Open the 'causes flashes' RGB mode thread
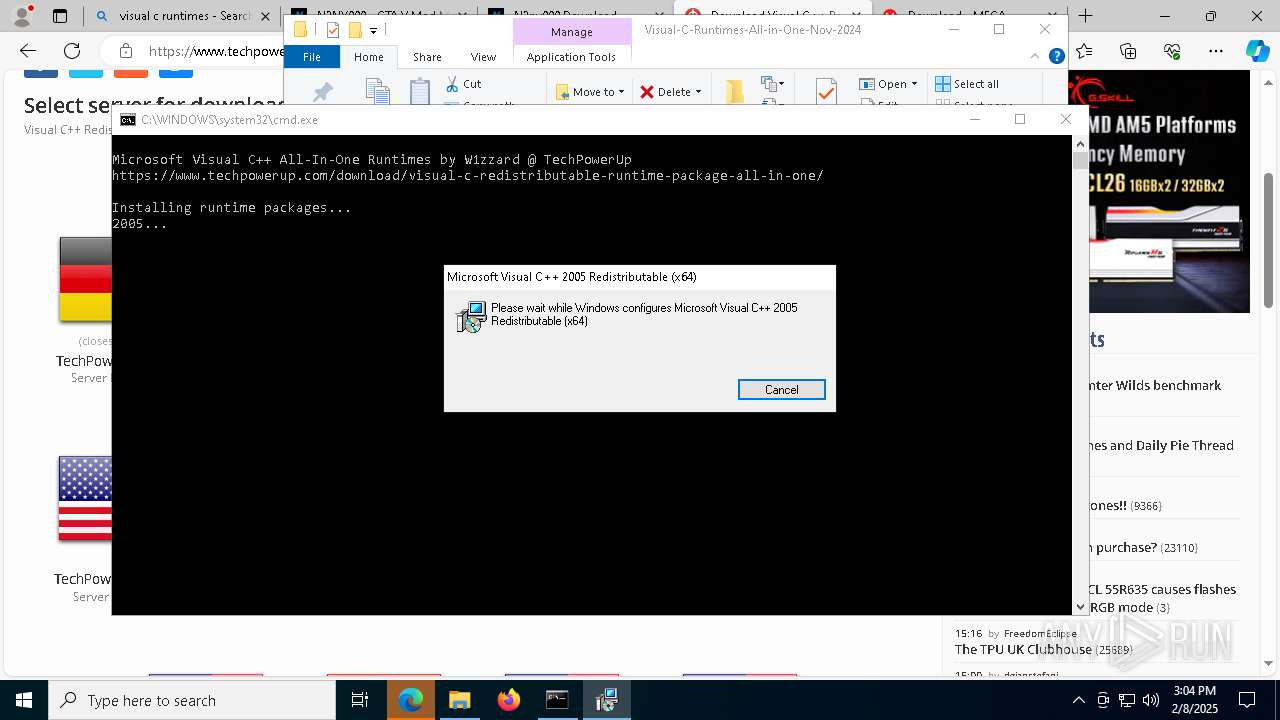Screen dimensions: 1280x720 tap(1162, 598)
